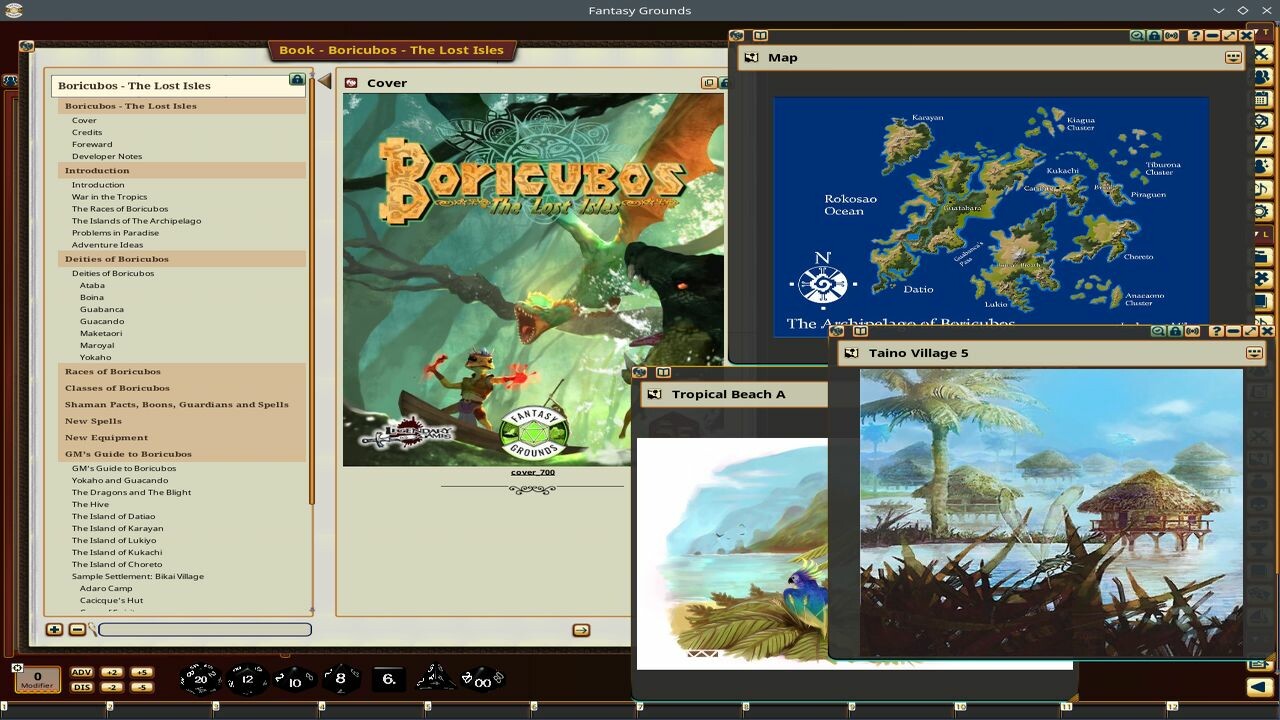Open the character selection sidebar icon
This screenshot has width=1280, height=720.
[1258, 77]
